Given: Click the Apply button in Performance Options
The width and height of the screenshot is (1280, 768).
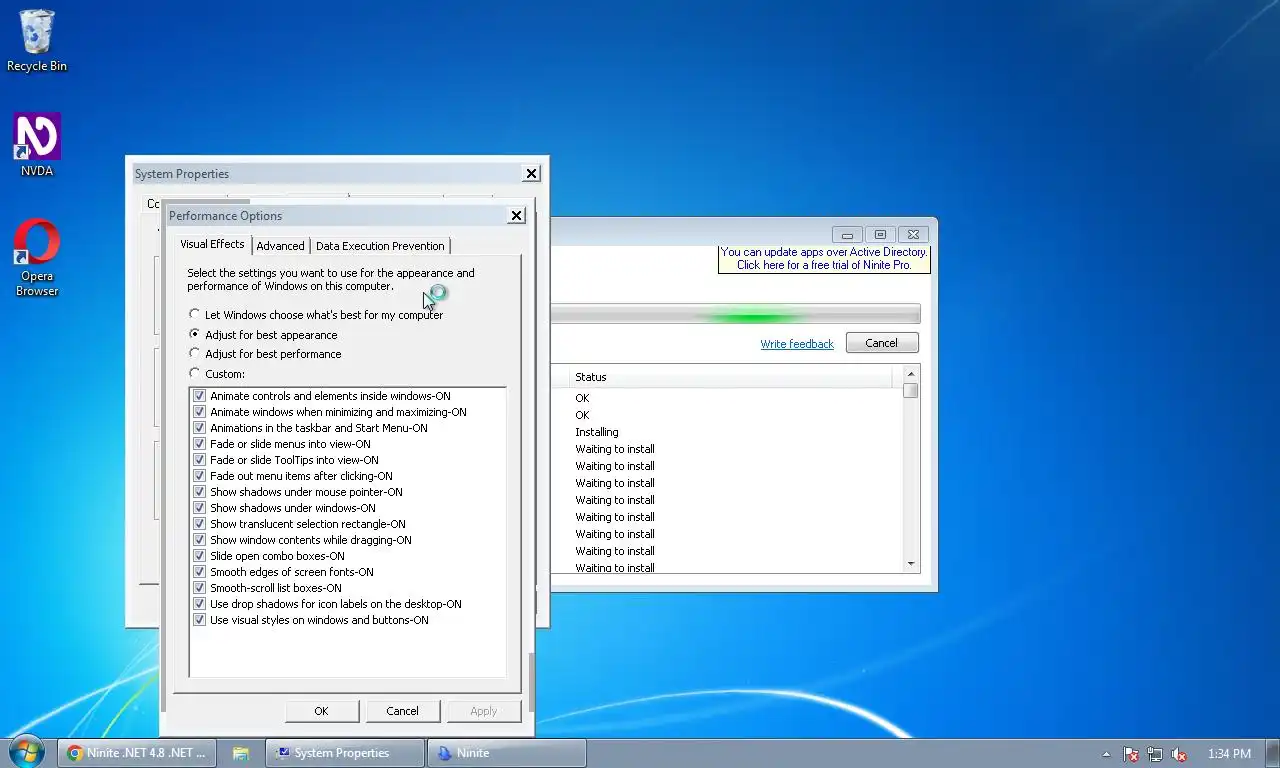Looking at the screenshot, I should [x=484, y=711].
